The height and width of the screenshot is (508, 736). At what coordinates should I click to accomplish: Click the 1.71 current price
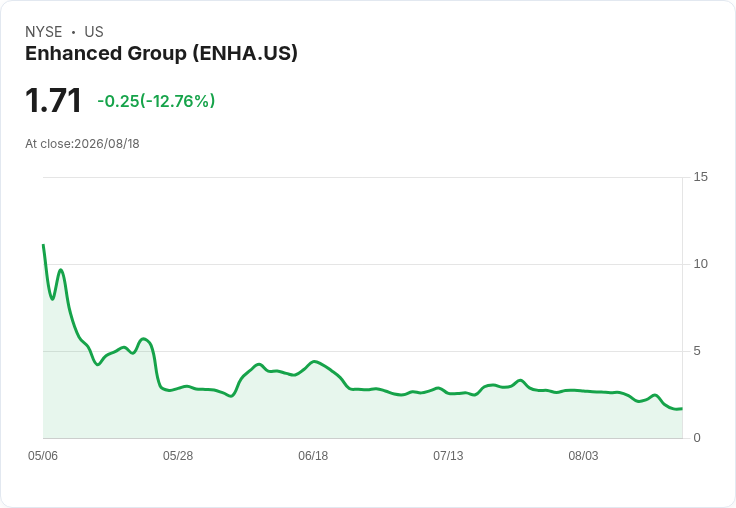pyautogui.click(x=53, y=100)
